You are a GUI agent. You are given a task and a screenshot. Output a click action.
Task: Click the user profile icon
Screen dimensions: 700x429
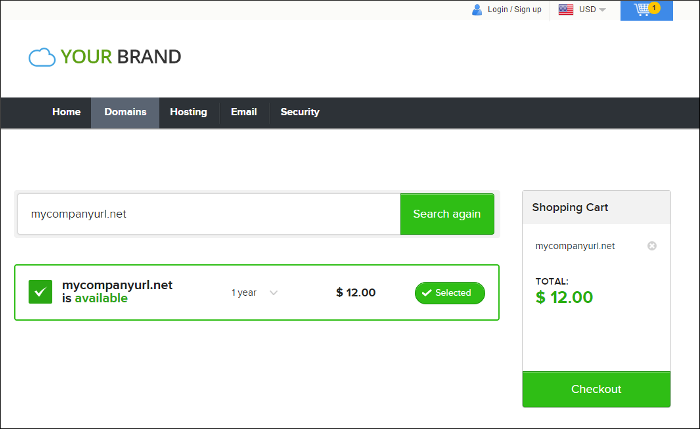click(476, 9)
